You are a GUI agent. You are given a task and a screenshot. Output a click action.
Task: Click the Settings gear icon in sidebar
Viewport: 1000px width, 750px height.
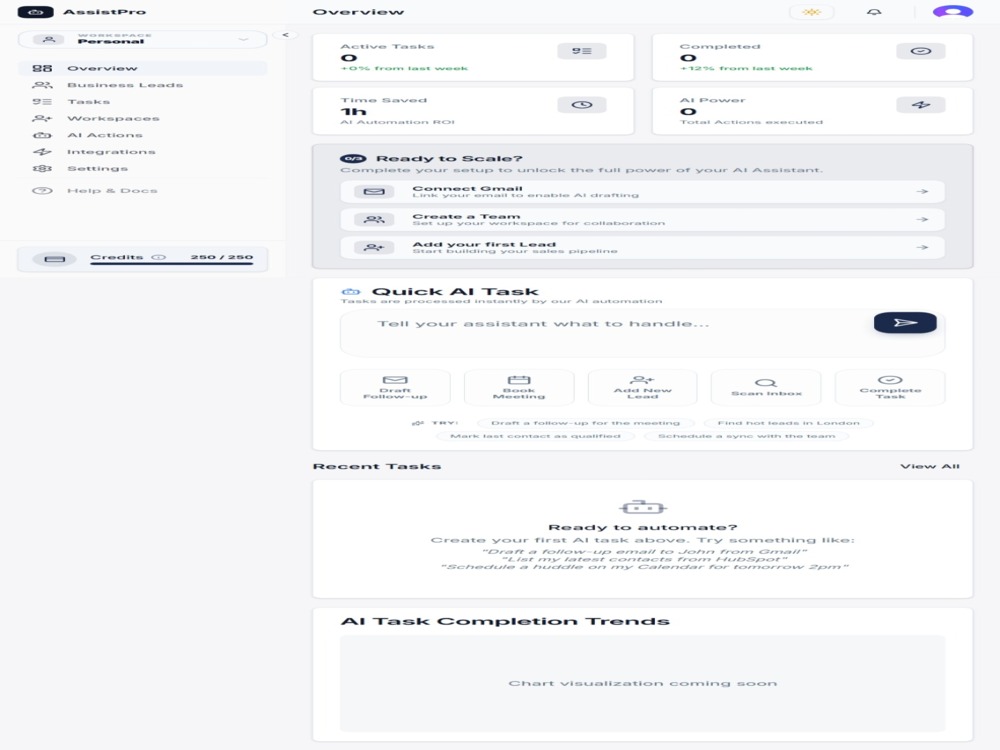point(42,168)
